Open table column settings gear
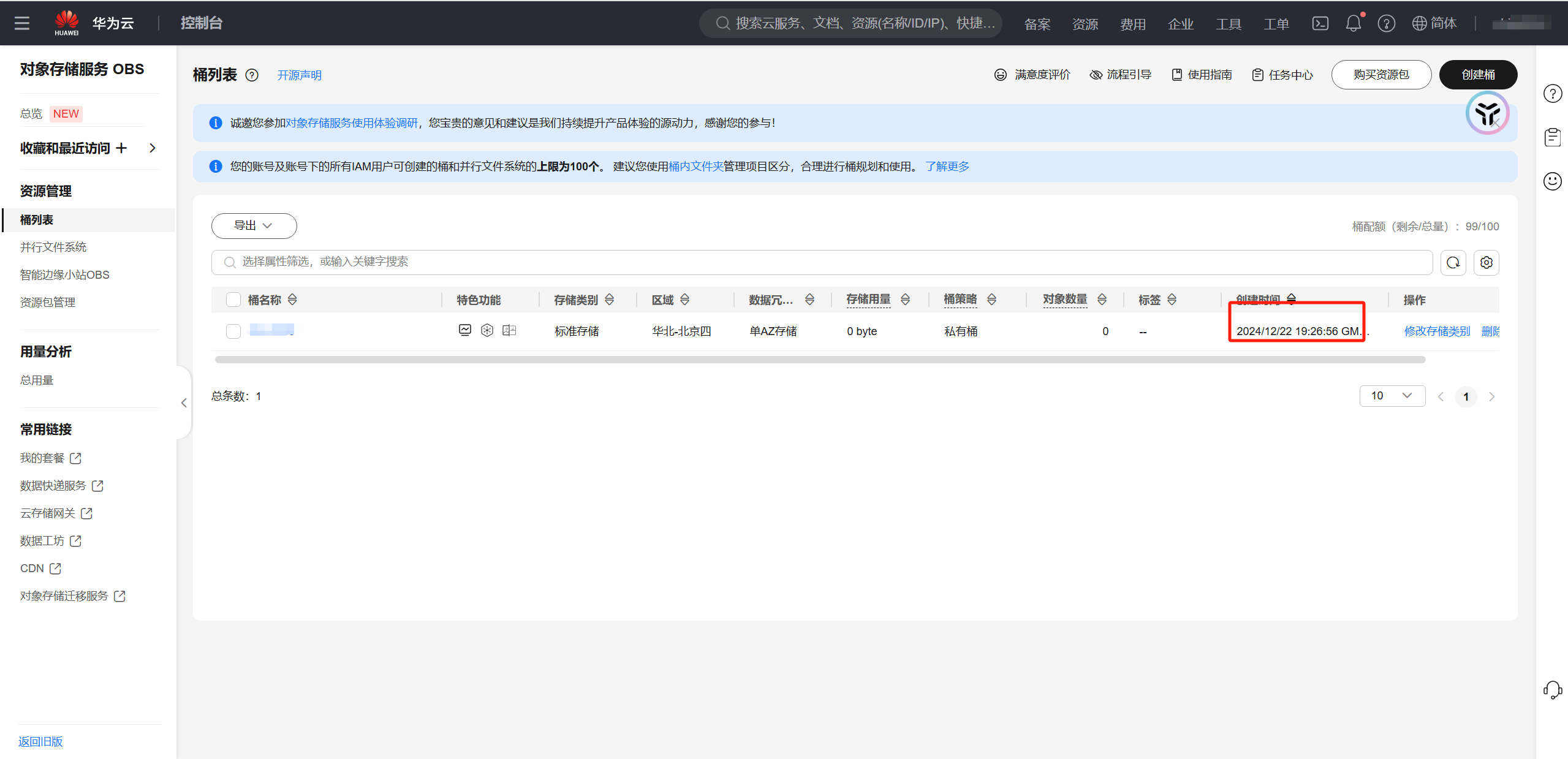Viewport: 1568px width, 759px height. point(1486,263)
